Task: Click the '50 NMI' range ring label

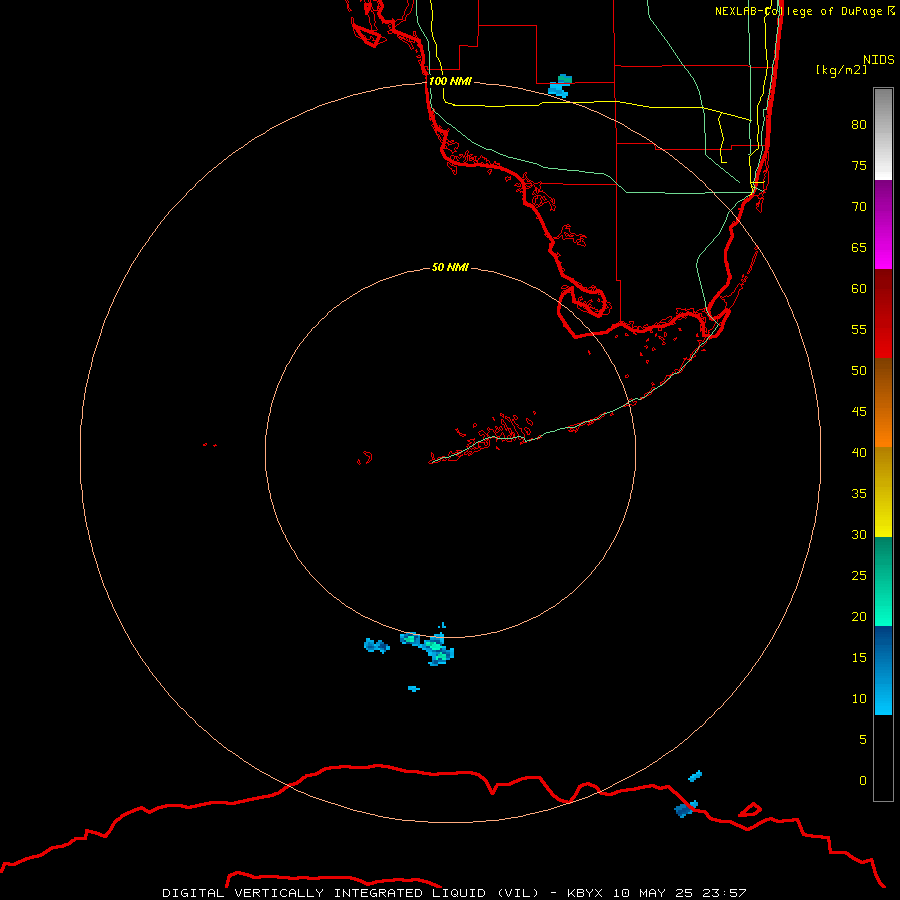Action: pos(450,267)
